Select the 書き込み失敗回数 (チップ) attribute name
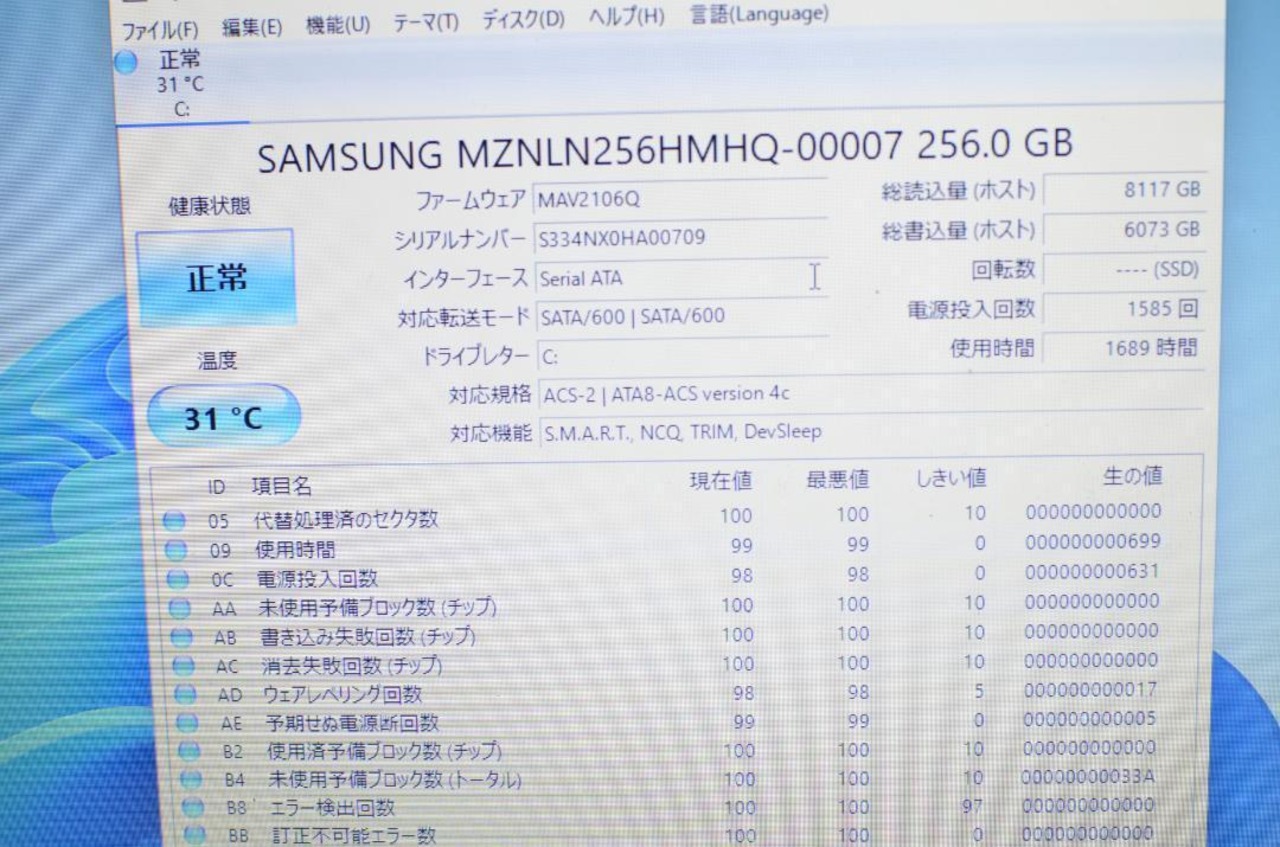 tap(368, 636)
